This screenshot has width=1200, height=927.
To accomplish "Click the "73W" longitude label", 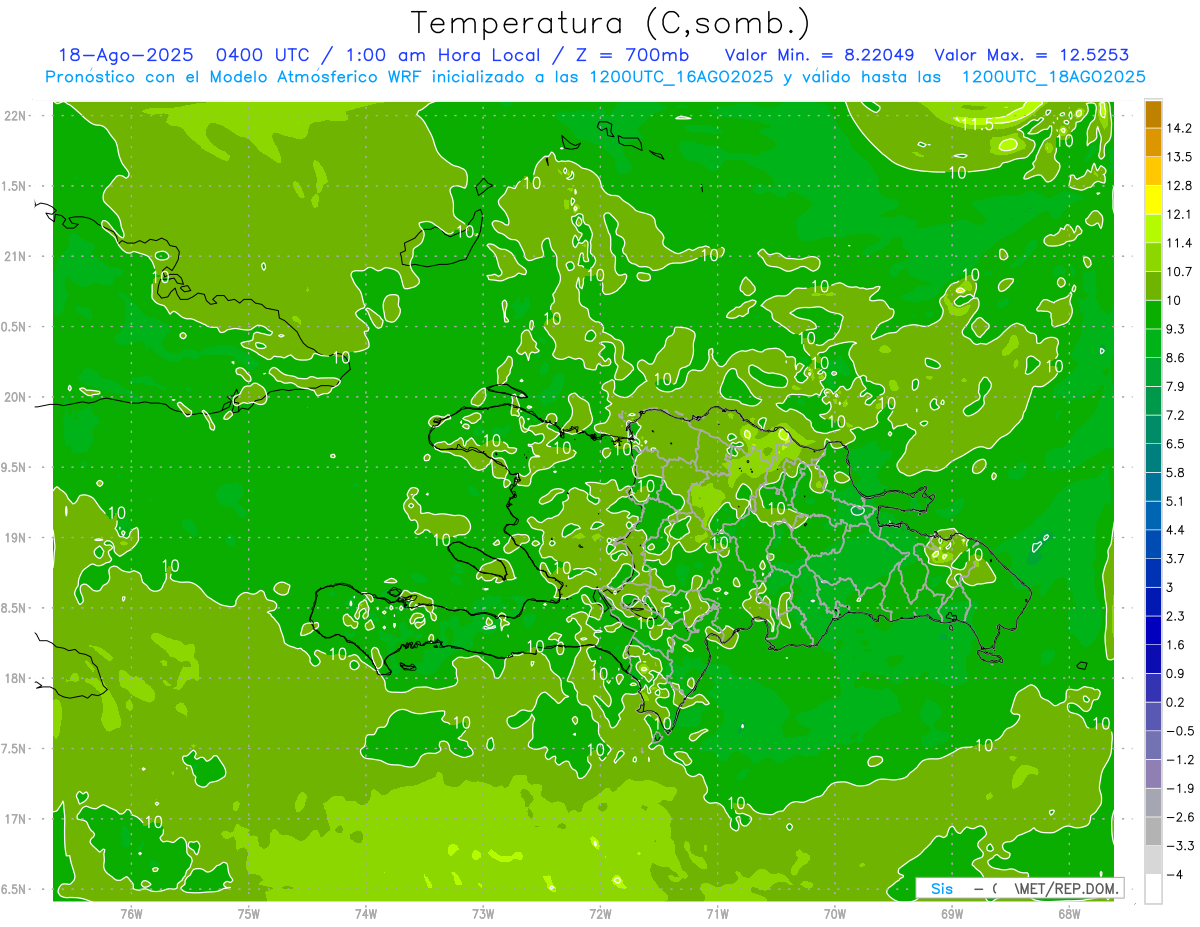I will (x=483, y=913).
